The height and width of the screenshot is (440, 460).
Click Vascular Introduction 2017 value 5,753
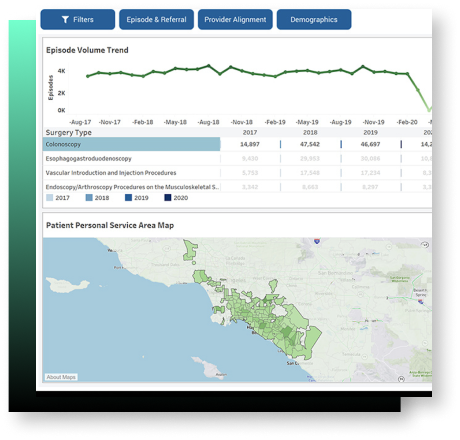tap(250, 173)
